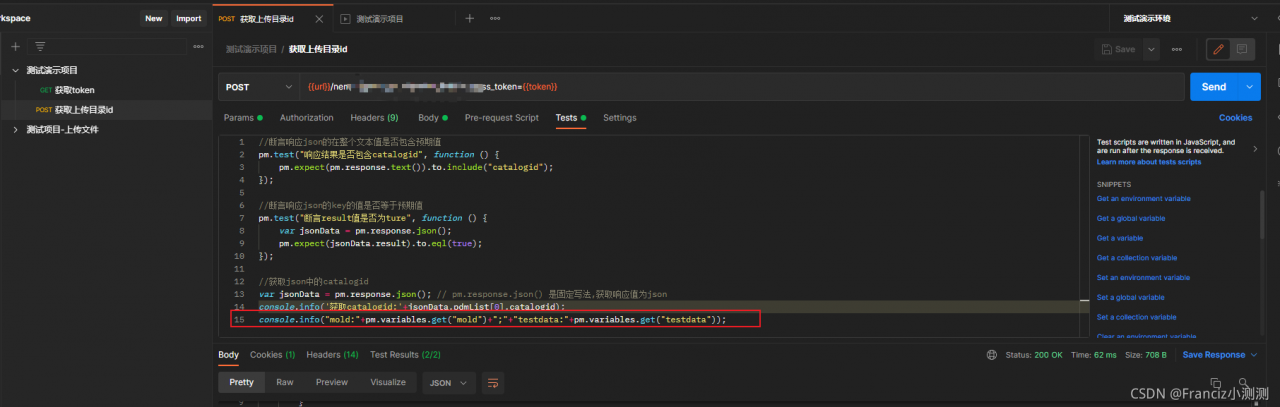Switch to response Headers (14) tab

click(332, 354)
